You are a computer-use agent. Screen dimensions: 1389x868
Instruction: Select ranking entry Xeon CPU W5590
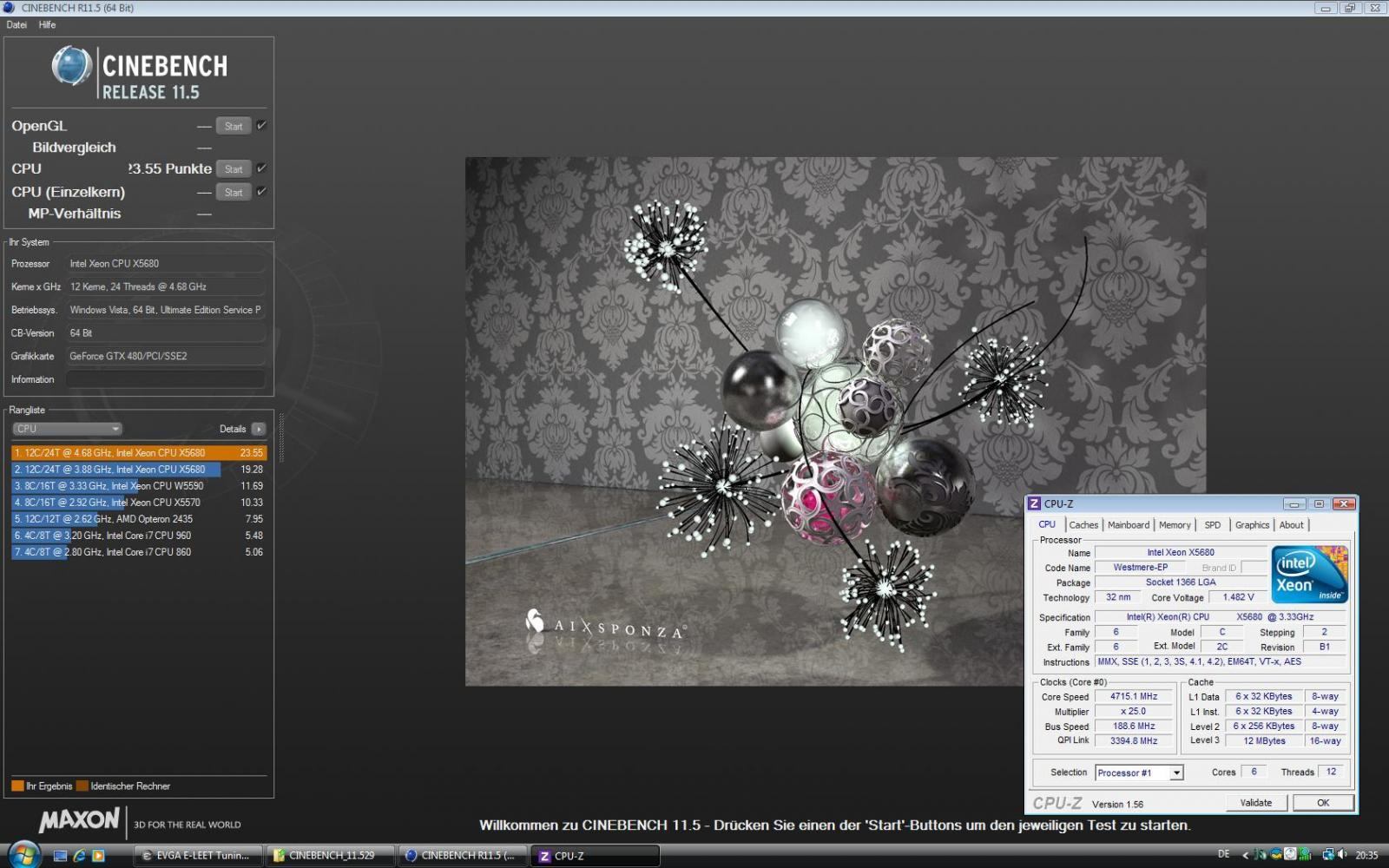click(x=139, y=485)
